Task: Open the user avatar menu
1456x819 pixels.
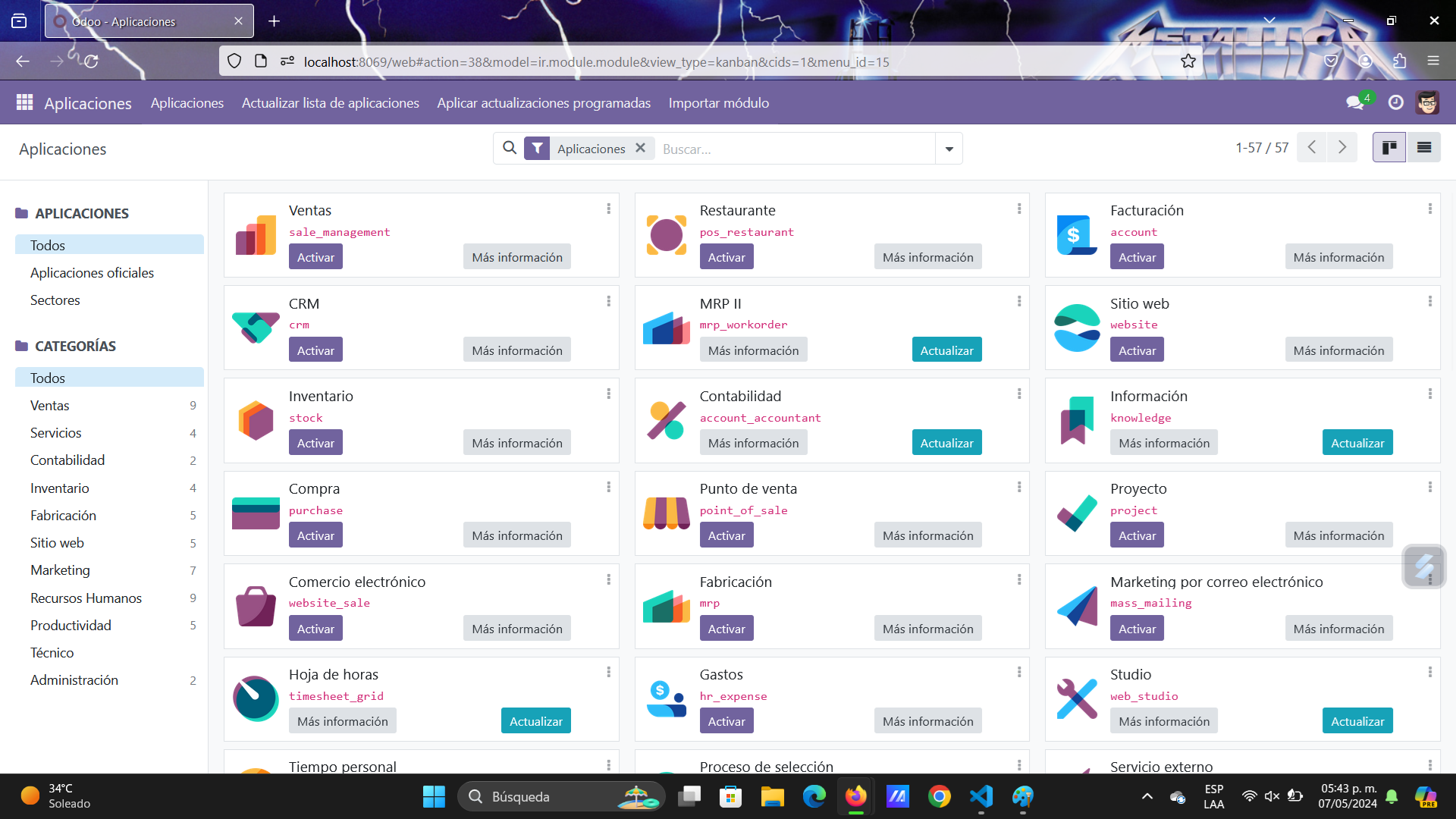Action: [x=1427, y=102]
